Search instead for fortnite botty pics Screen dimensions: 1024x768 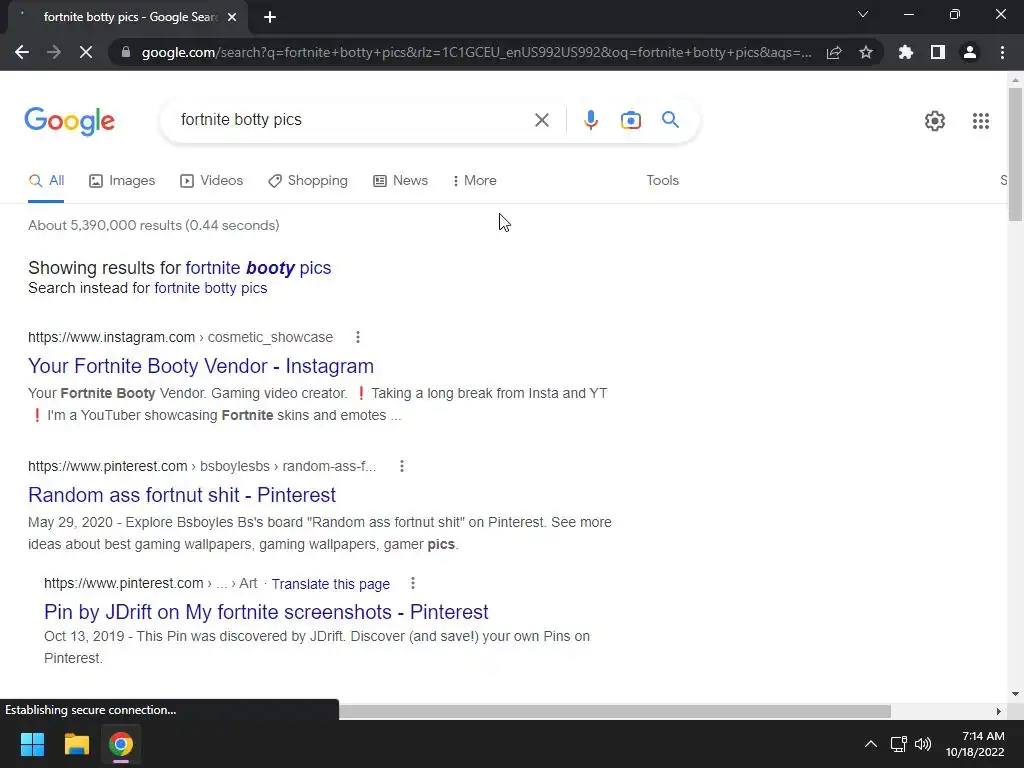click(210, 288)
